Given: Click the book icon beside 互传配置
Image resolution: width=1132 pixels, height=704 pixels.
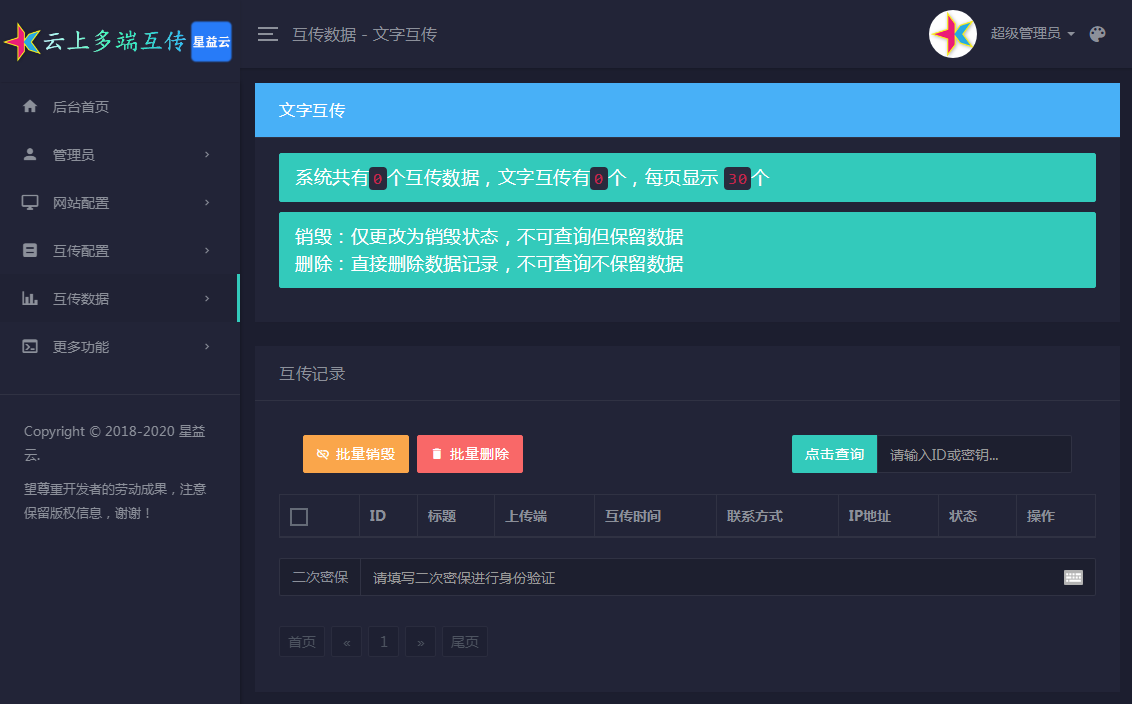Looking at the screenshot, I should click(30, 250).
